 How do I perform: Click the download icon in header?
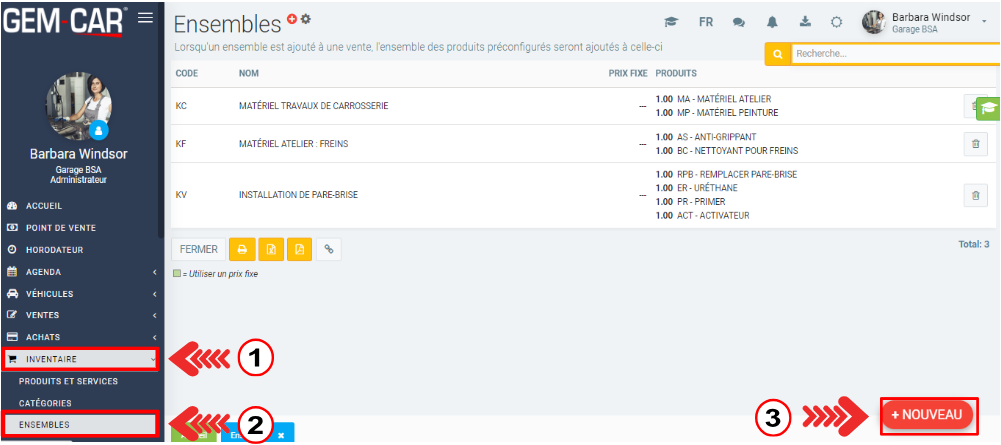point(805,22)
